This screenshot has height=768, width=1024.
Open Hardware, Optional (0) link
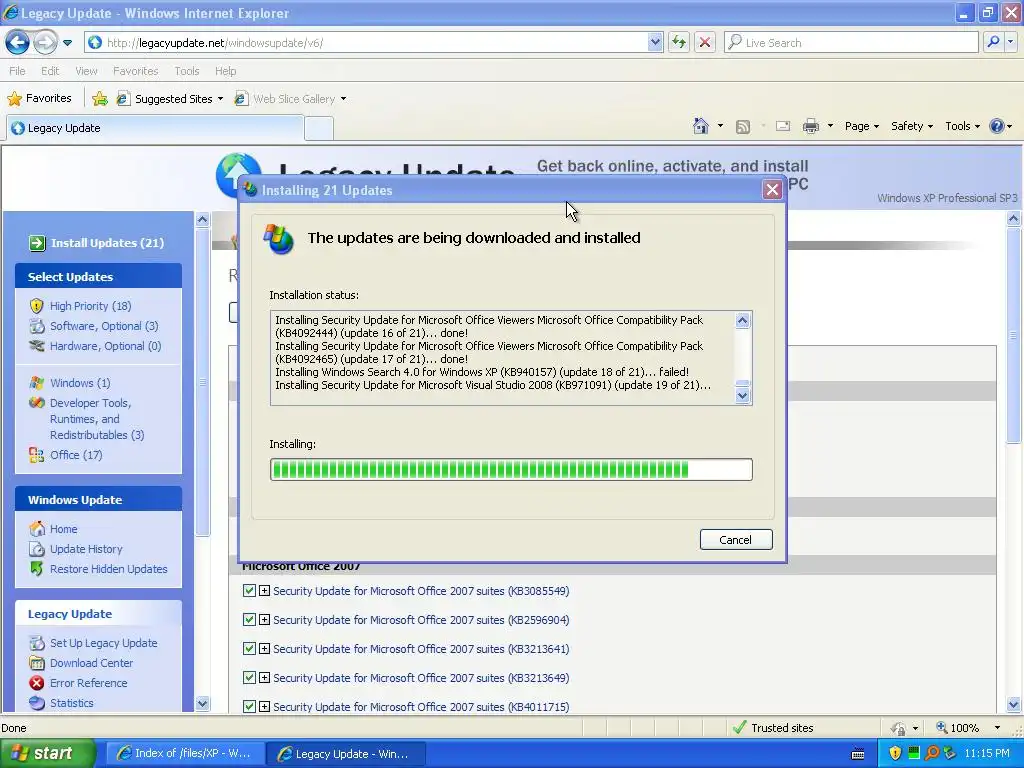click(x=105, y=346)
